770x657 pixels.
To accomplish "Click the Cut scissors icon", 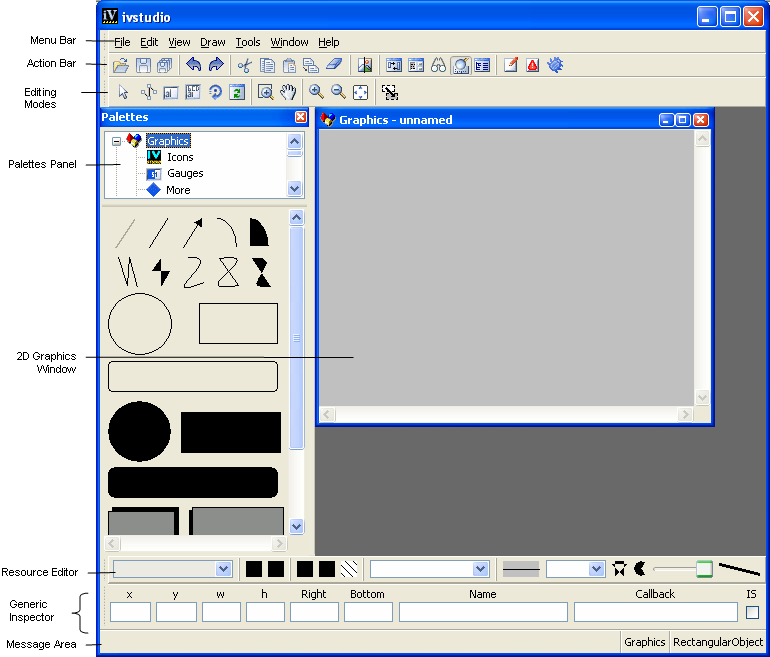I will (x=243, y=66).
